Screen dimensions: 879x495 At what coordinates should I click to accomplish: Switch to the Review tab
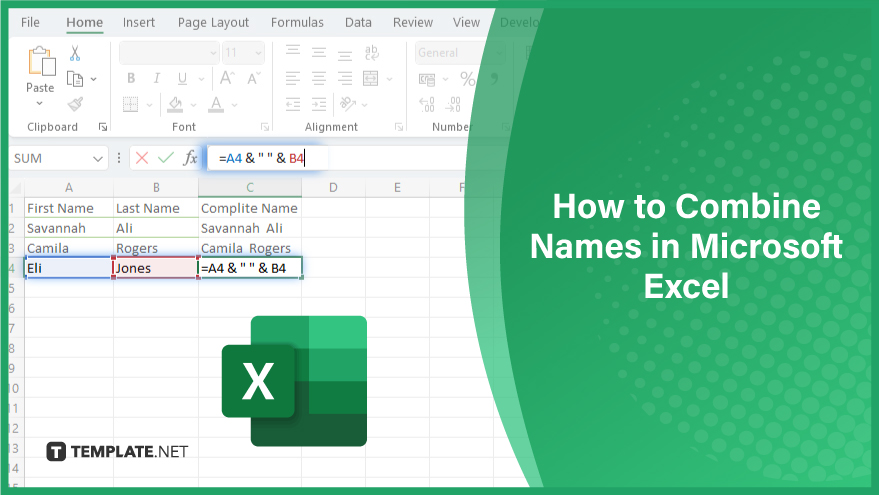coord(413,22)
